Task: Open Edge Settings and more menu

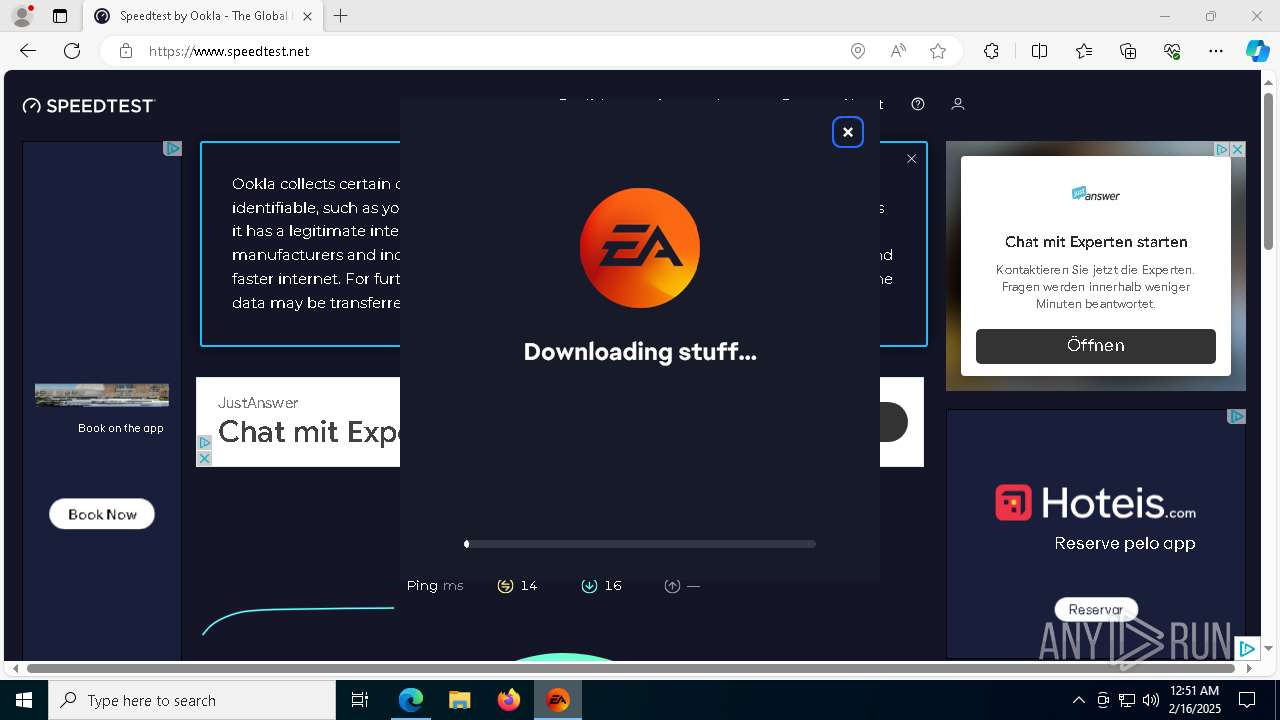Action: [x=1216, y=51]
